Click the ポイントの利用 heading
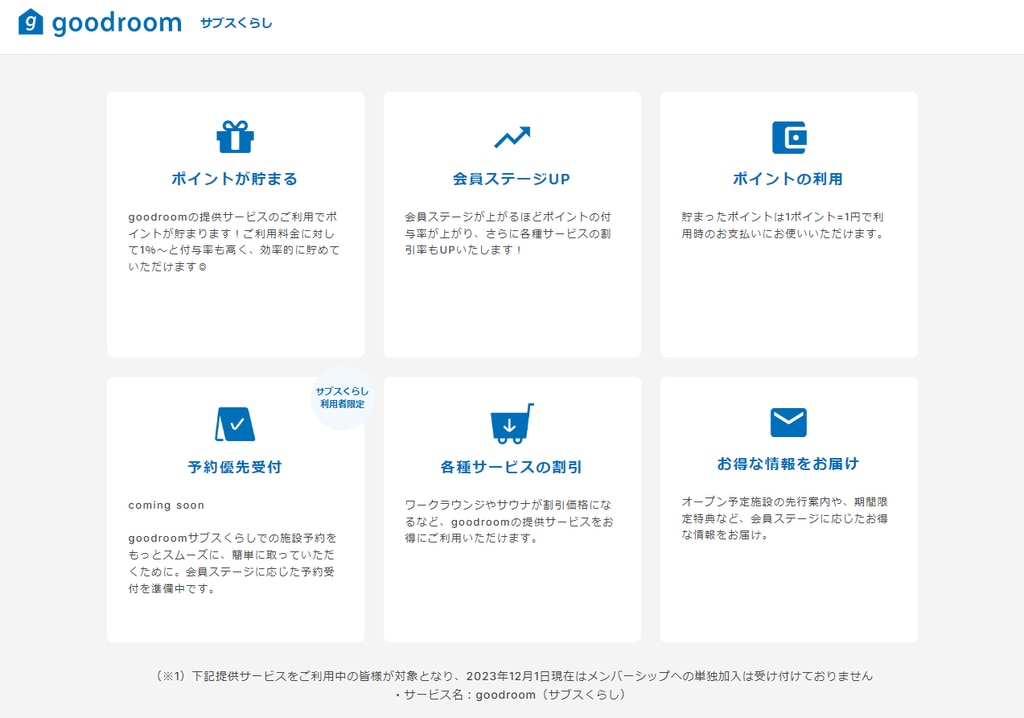 (x=788, y=179)
